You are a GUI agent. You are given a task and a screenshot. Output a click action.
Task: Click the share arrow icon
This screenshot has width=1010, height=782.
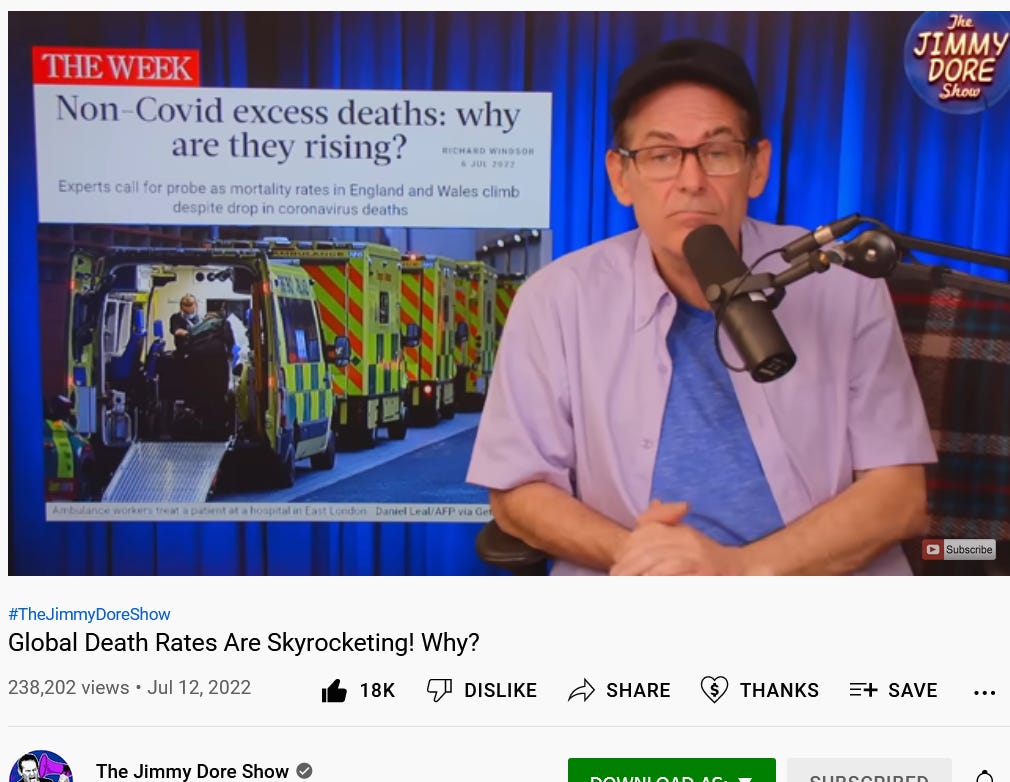click(581, 691)
